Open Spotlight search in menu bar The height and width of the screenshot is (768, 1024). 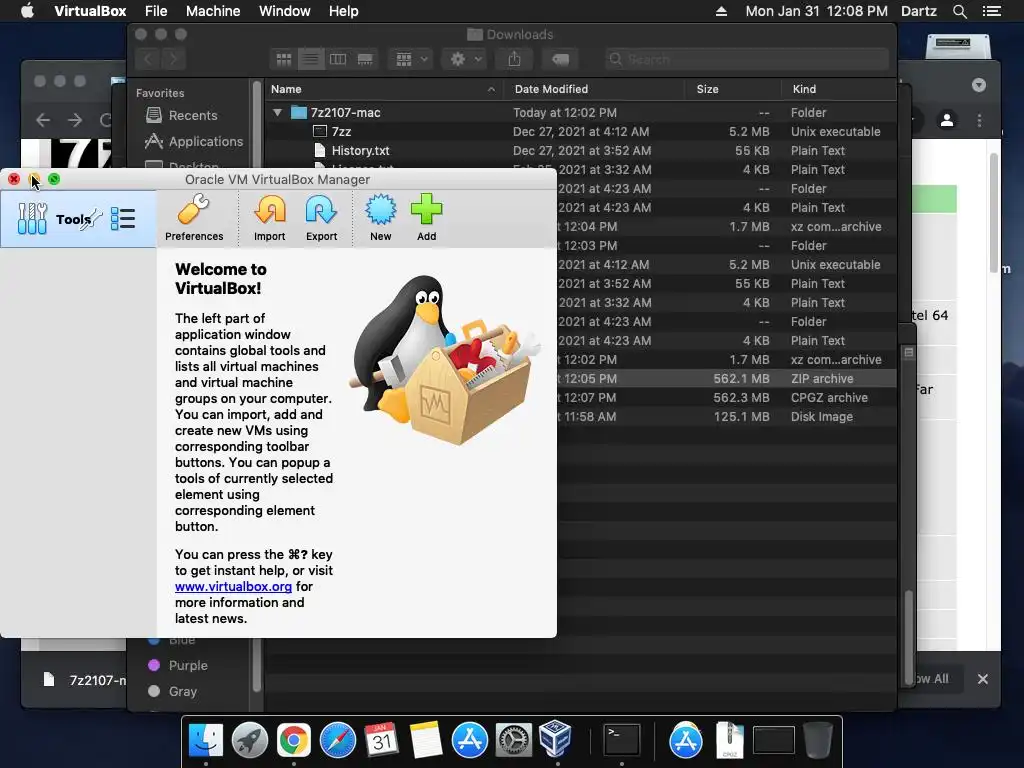click(x=960, y=11)
